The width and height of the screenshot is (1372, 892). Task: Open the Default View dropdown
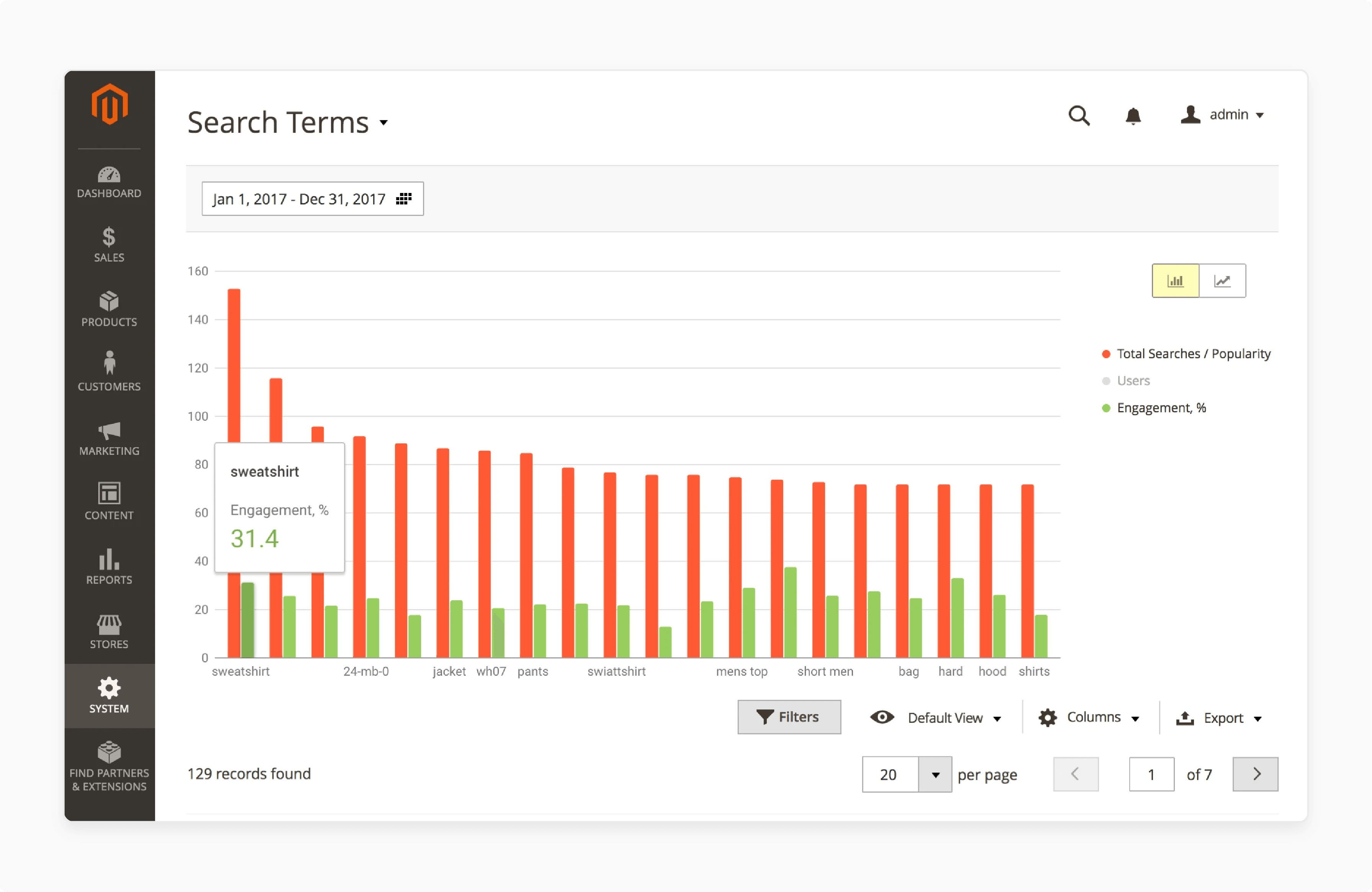[x=954, y=718]
